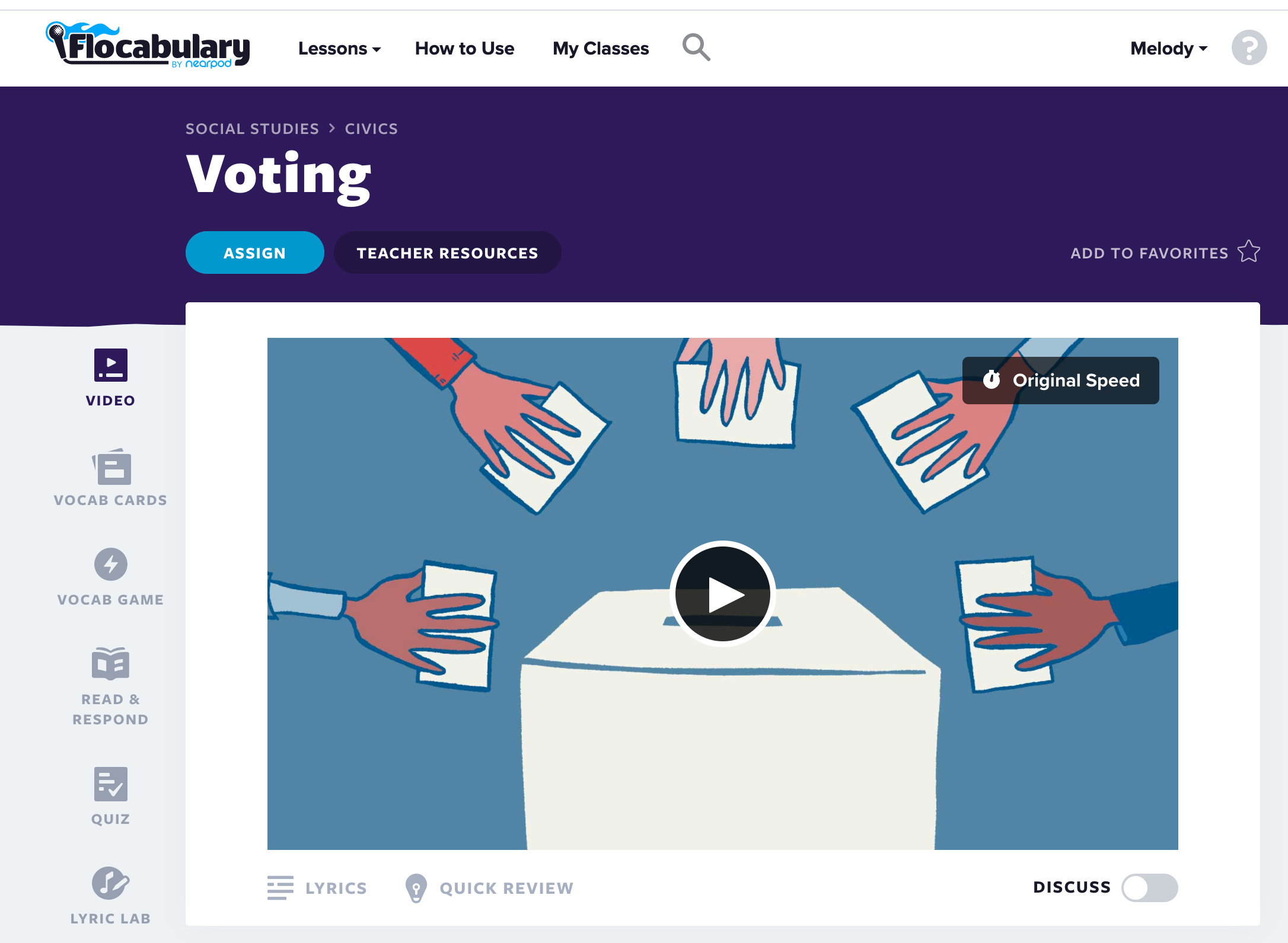Image resolution: width=1288 pixels, height=943 pixels.
Task: Navigate to Civics breadcrumb link
Action: (371, 129)
